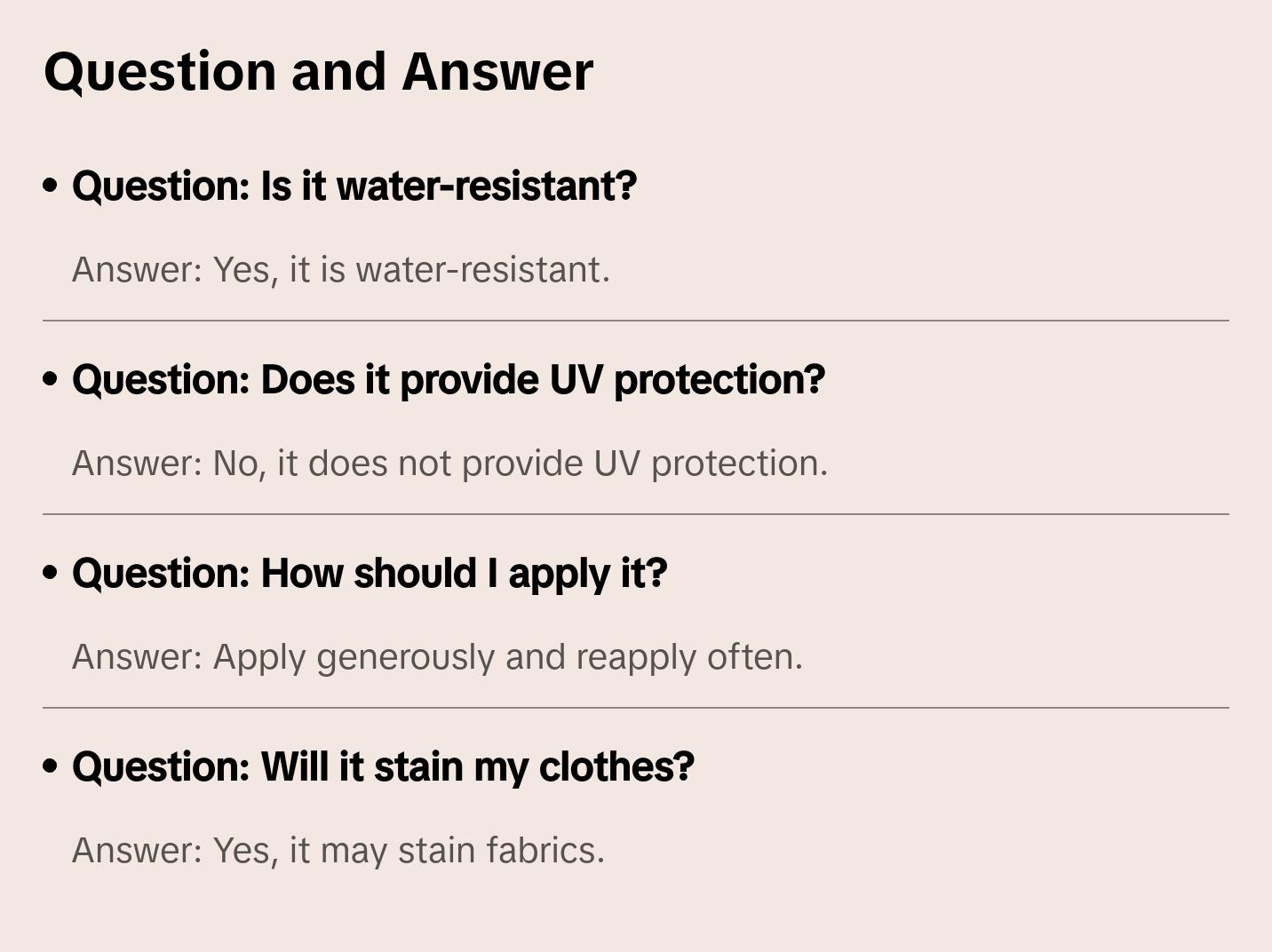This screenshot has width=1272, height=952.
Task: Click the divider line below the UV protection answer
Action: (x=636, y=514)
